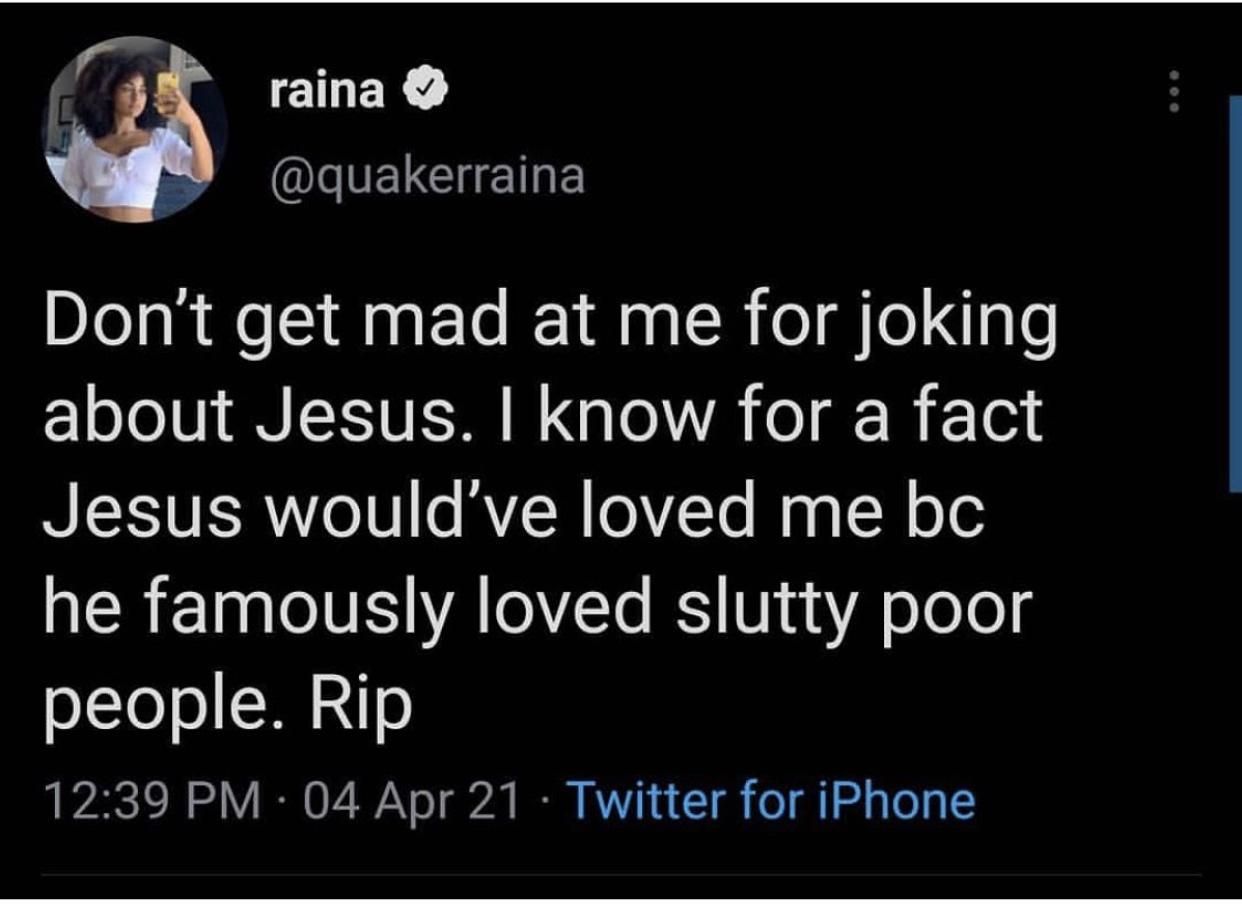The width and height of the screenshot is (1242, 905).
Task: Click the display name "raina"
Action: pyautogui.click(x=326, y=93)
